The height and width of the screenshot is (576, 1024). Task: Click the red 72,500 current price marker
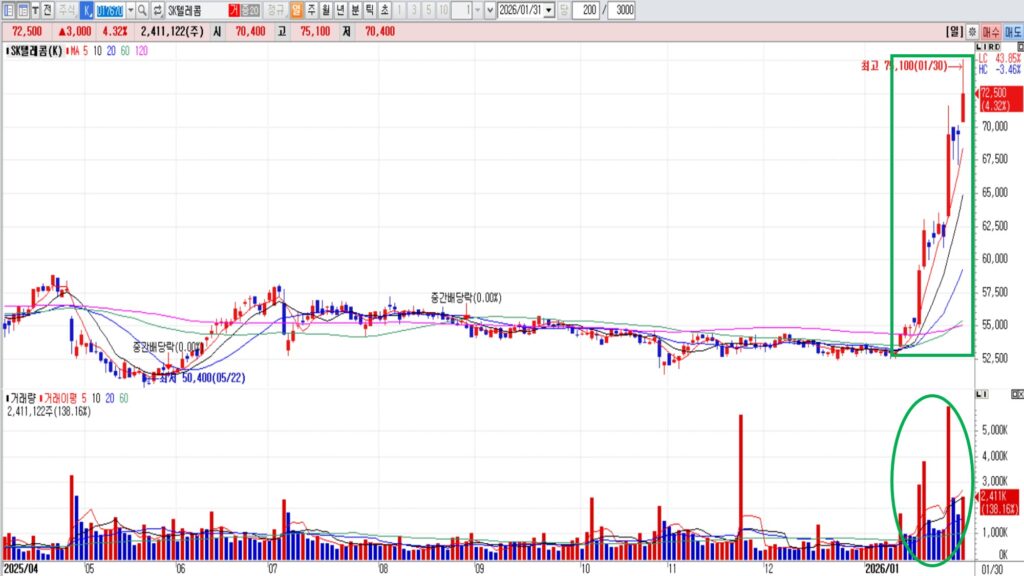(x=999, y=98)
